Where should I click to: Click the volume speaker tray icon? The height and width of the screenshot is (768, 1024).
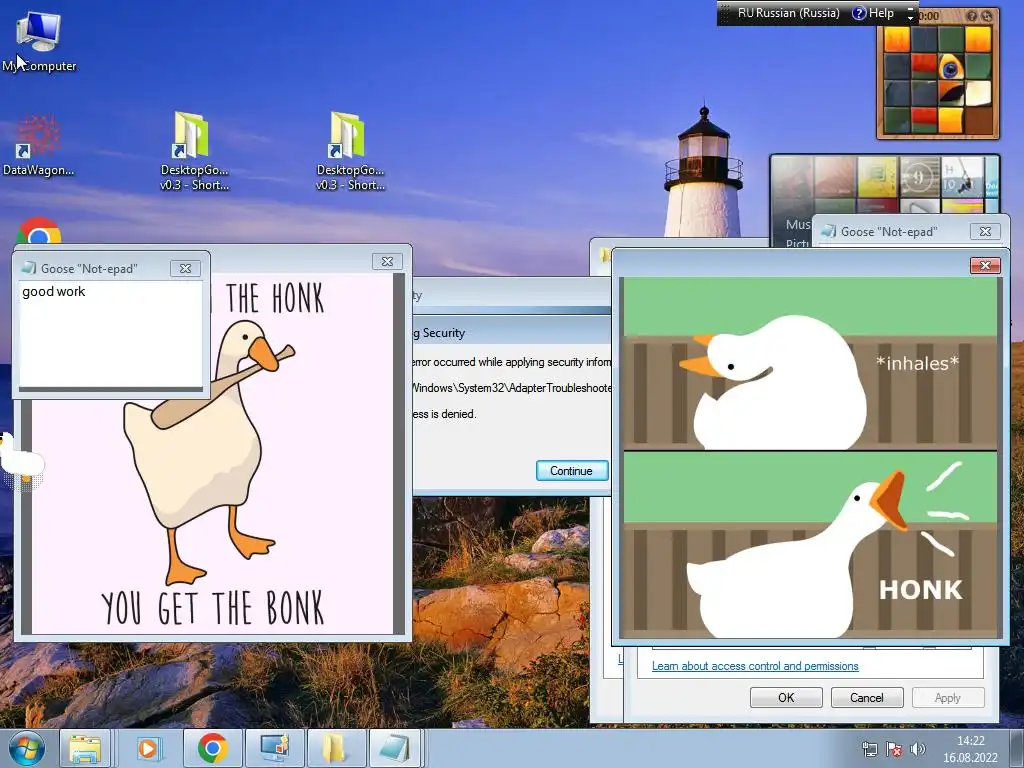coord(918,749)
